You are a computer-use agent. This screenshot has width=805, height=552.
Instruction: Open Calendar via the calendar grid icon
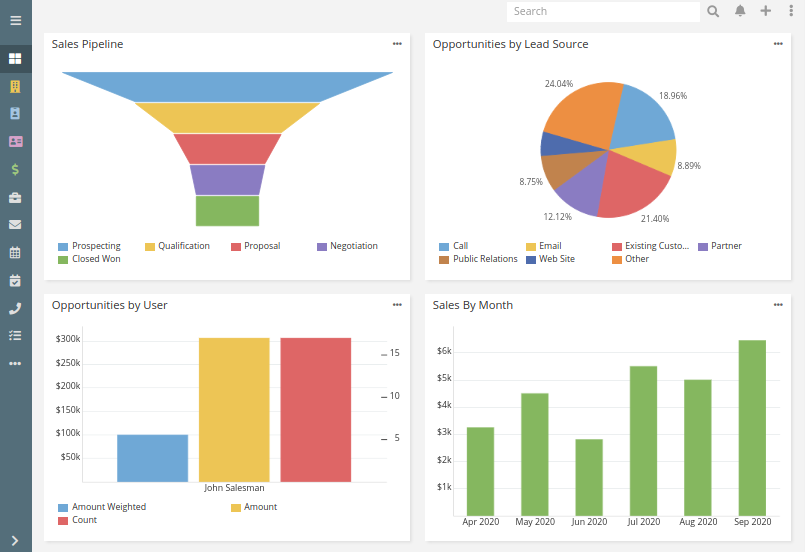click(15, 253)
